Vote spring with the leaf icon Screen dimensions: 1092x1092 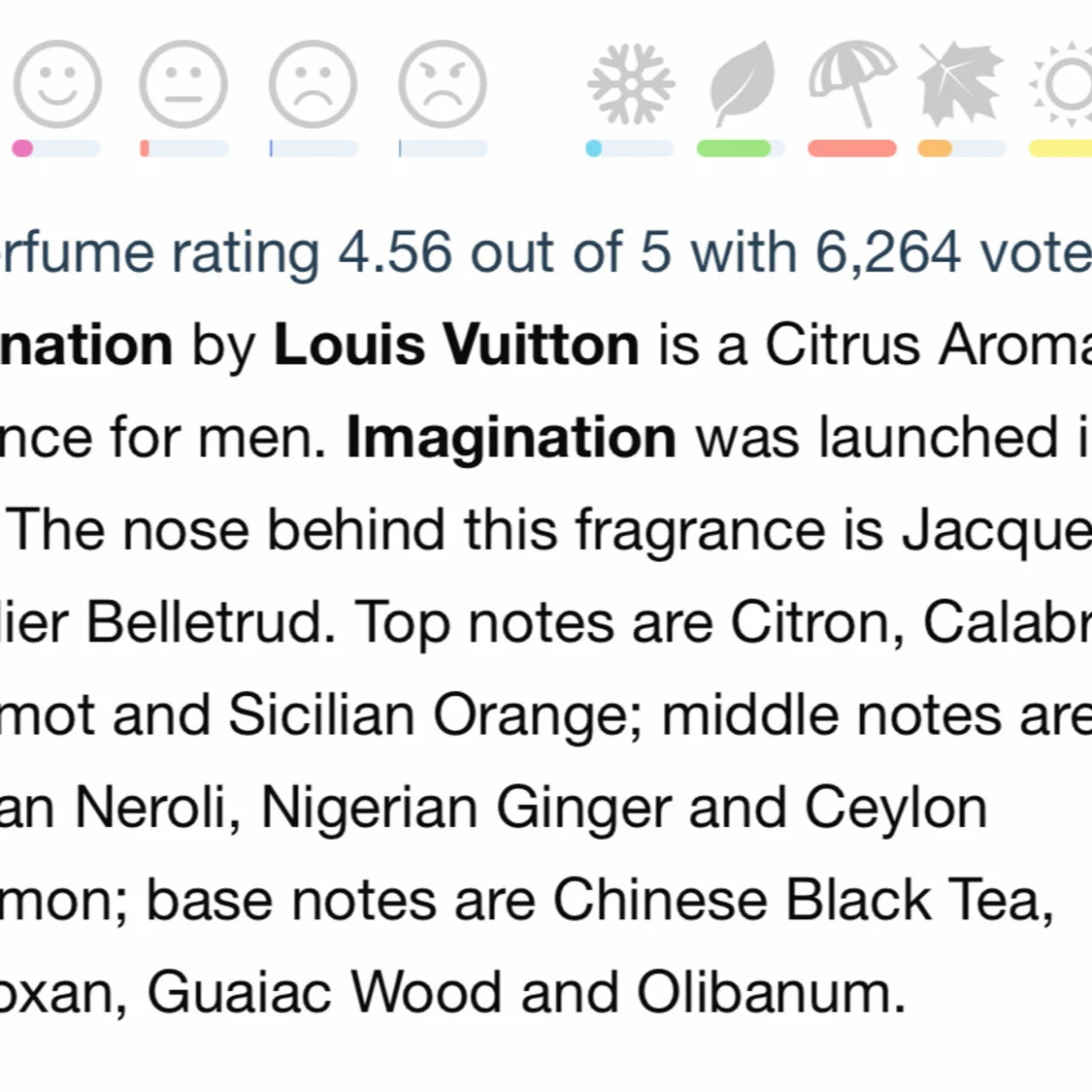[x=744, y=84]
